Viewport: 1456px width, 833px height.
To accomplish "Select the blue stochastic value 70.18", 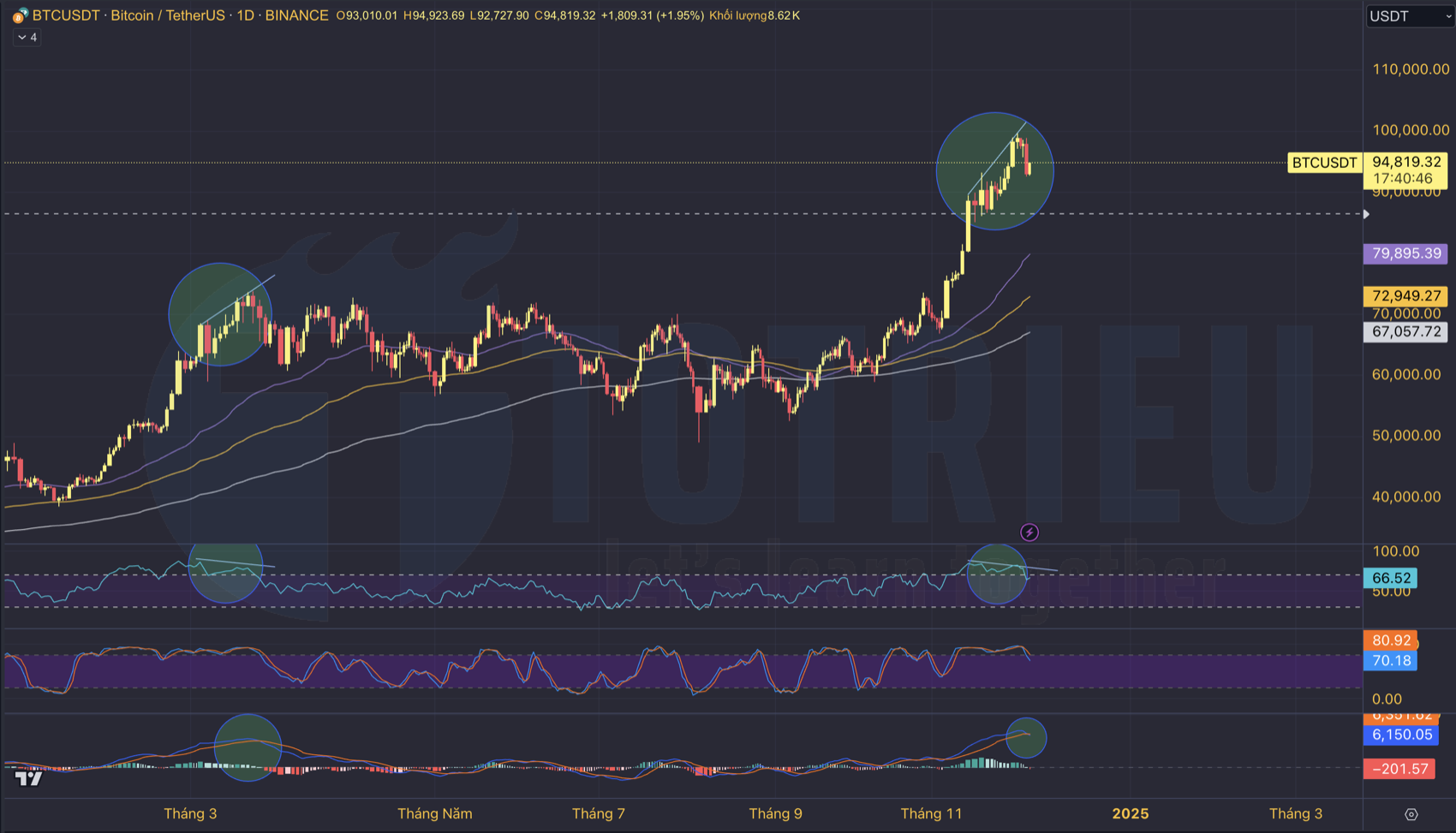I will [x=1391, y=660].
